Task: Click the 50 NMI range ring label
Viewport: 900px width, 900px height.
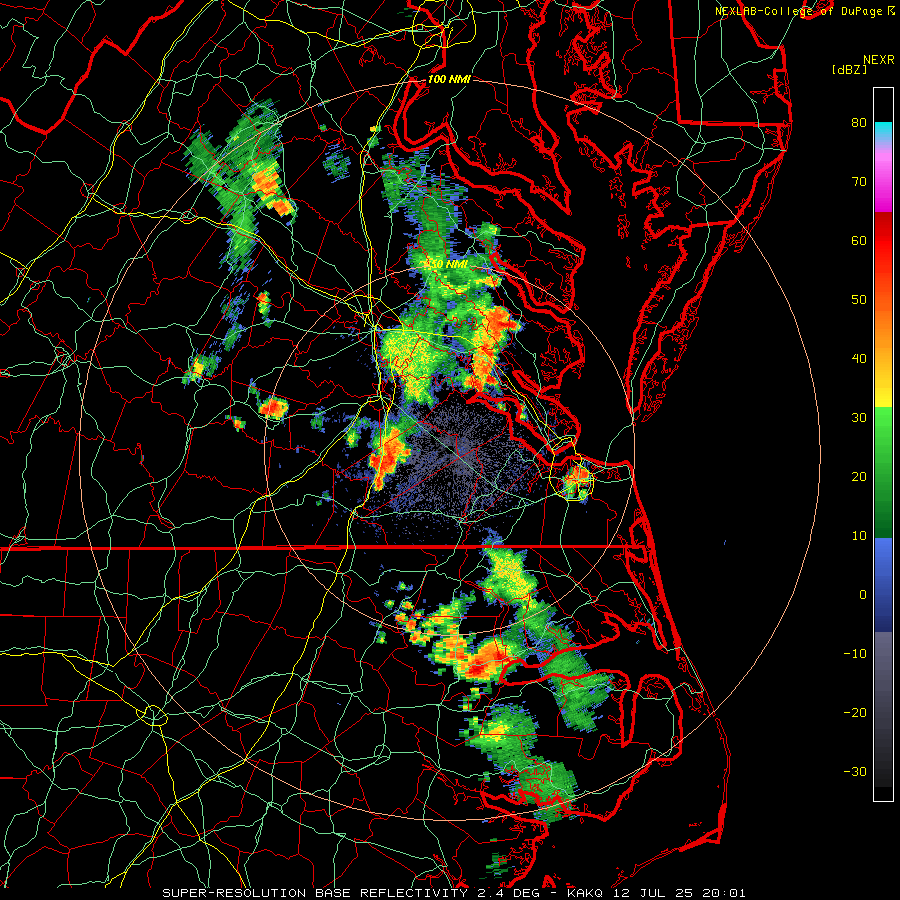Action: click(x=449, y=265)
